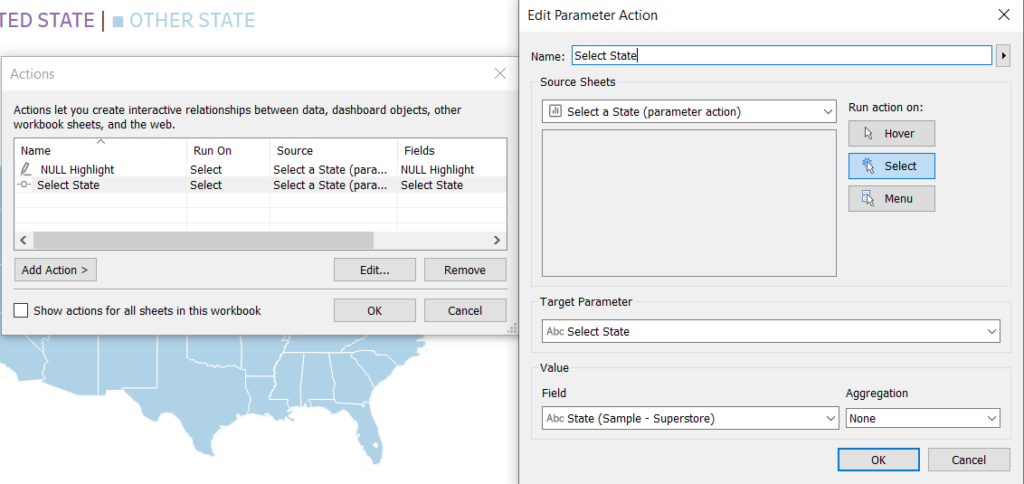Screen dimensions: 1024x484
Task: Open the Add Action menu button
Action: [x=56, y=270]
